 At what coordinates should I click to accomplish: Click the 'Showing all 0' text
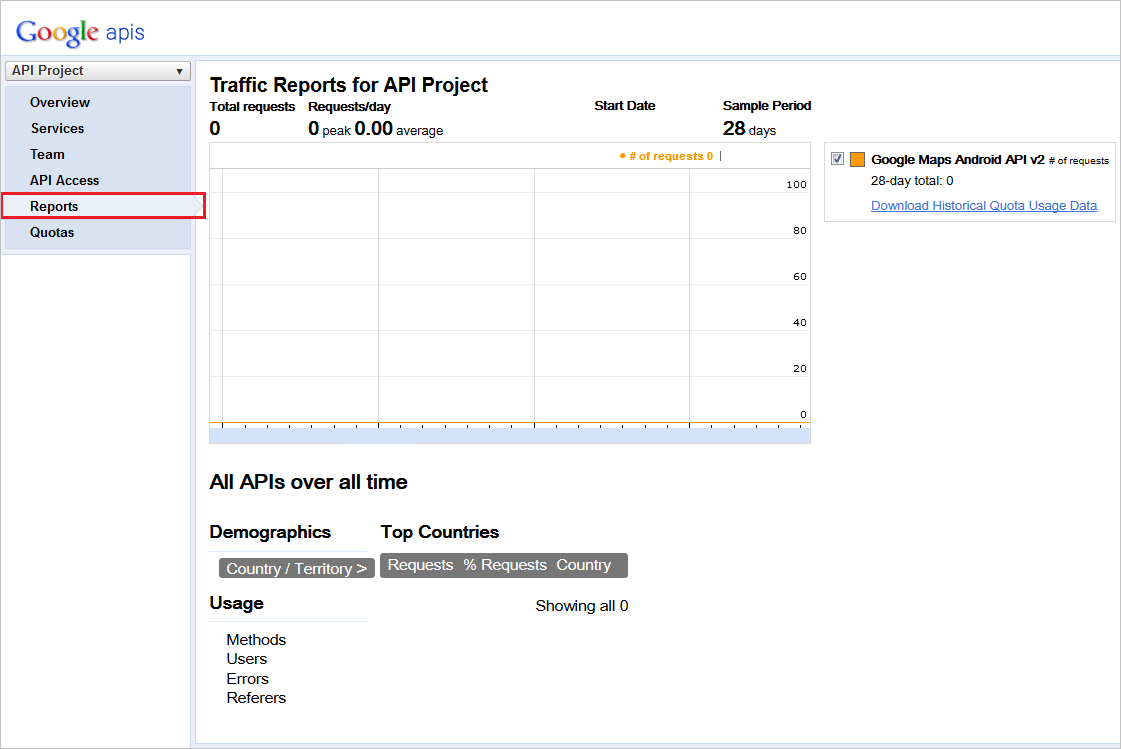pyautogui.click(x=582, y=606)
